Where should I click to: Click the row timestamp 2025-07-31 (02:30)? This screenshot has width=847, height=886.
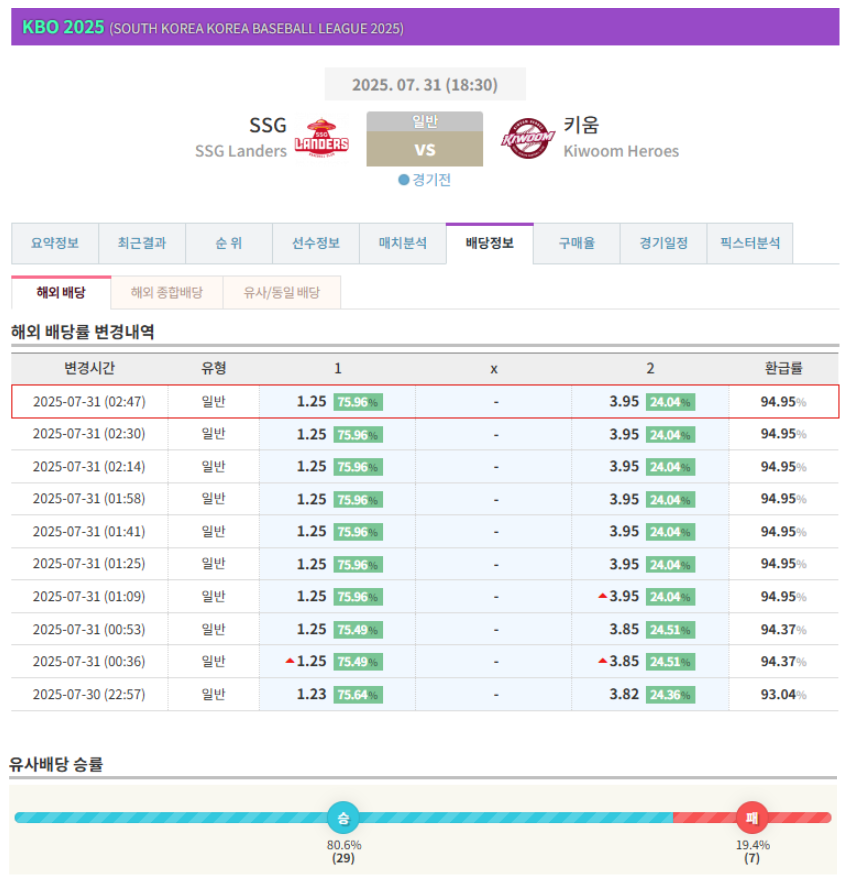tap(89, 434)
